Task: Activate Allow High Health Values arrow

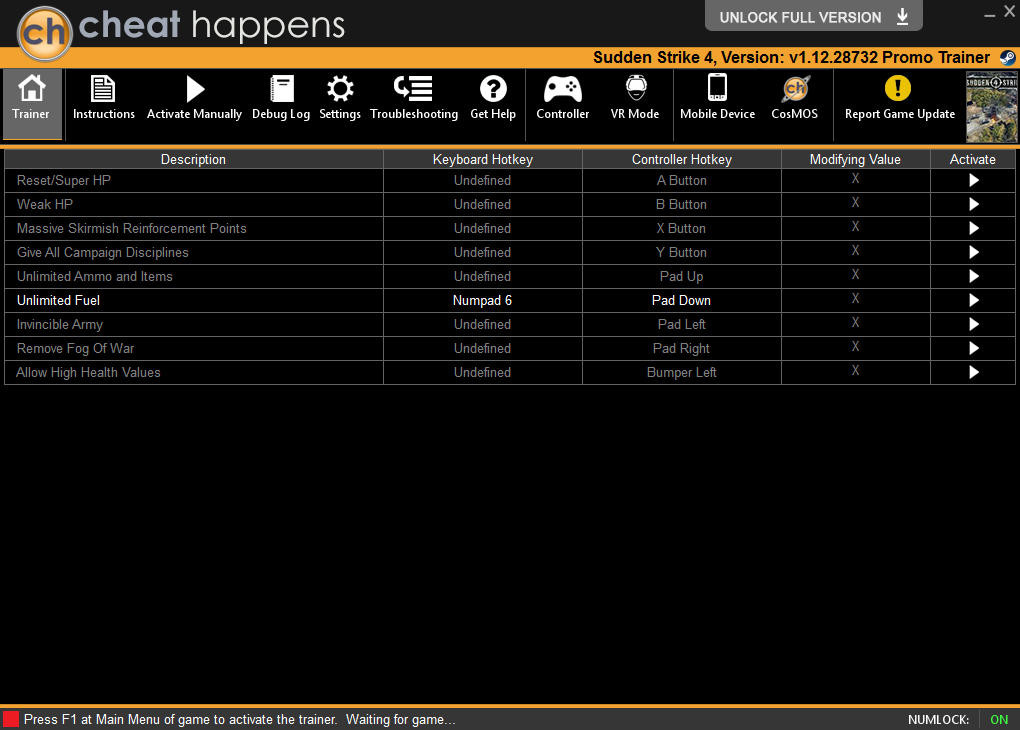Action: (x=973, y=373)
